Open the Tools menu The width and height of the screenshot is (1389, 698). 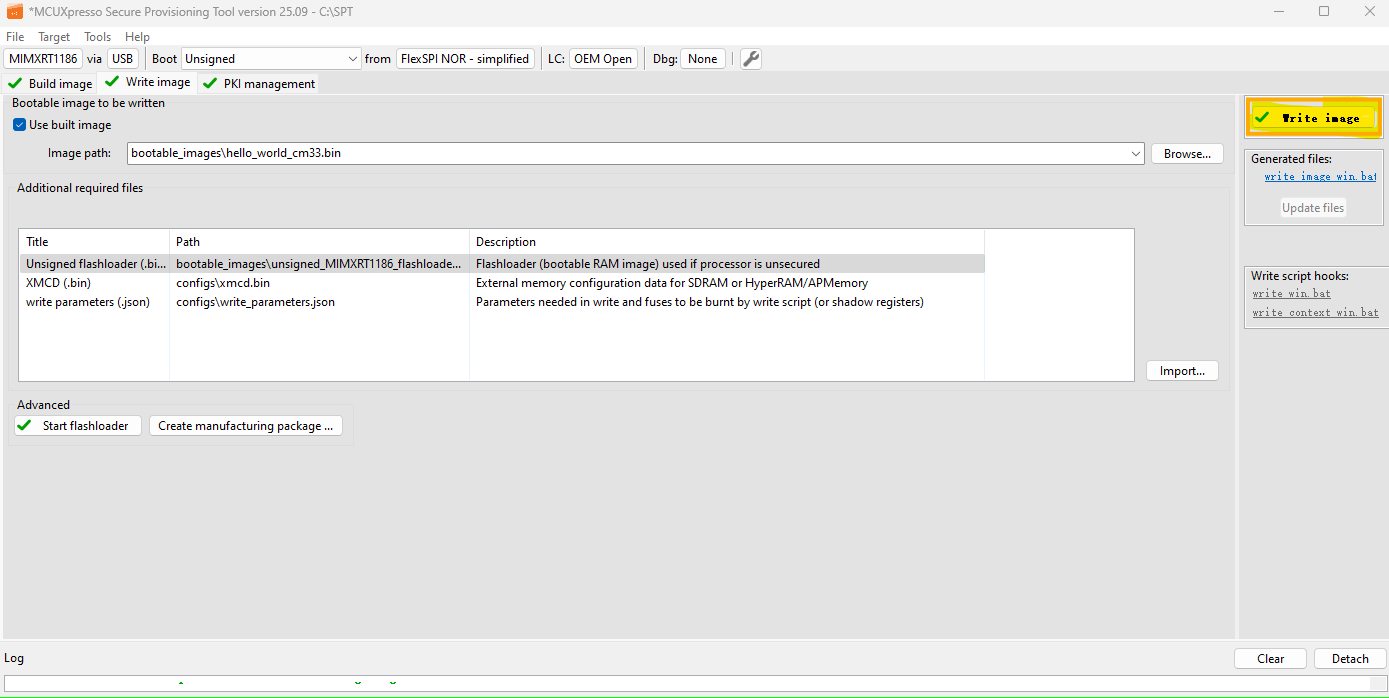tap(97, 37)
